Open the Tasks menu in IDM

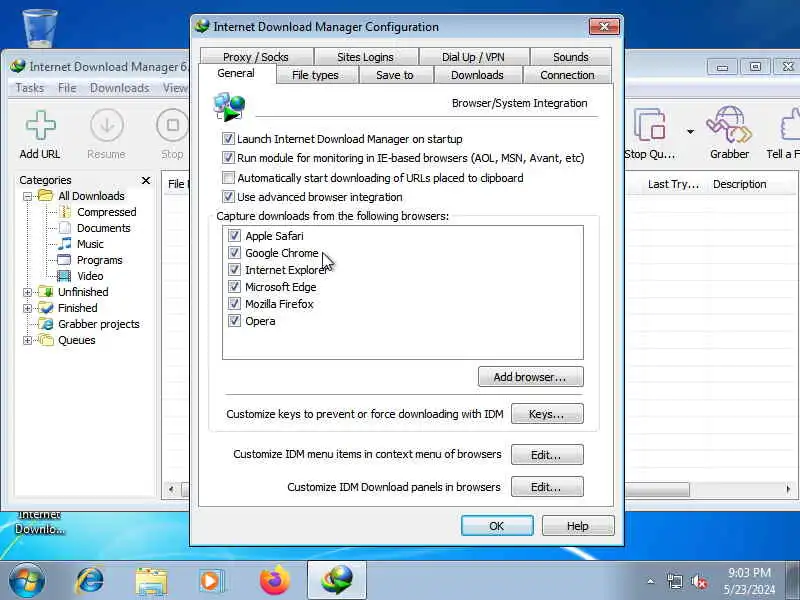(30, 88)
